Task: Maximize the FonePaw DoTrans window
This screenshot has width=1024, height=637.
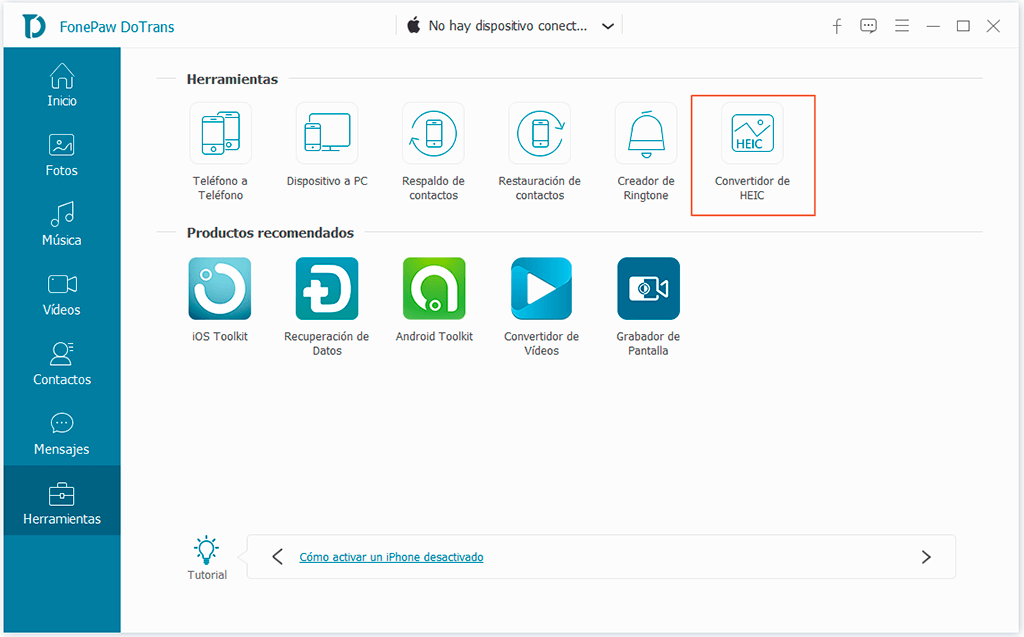Action: coord(963,26)
